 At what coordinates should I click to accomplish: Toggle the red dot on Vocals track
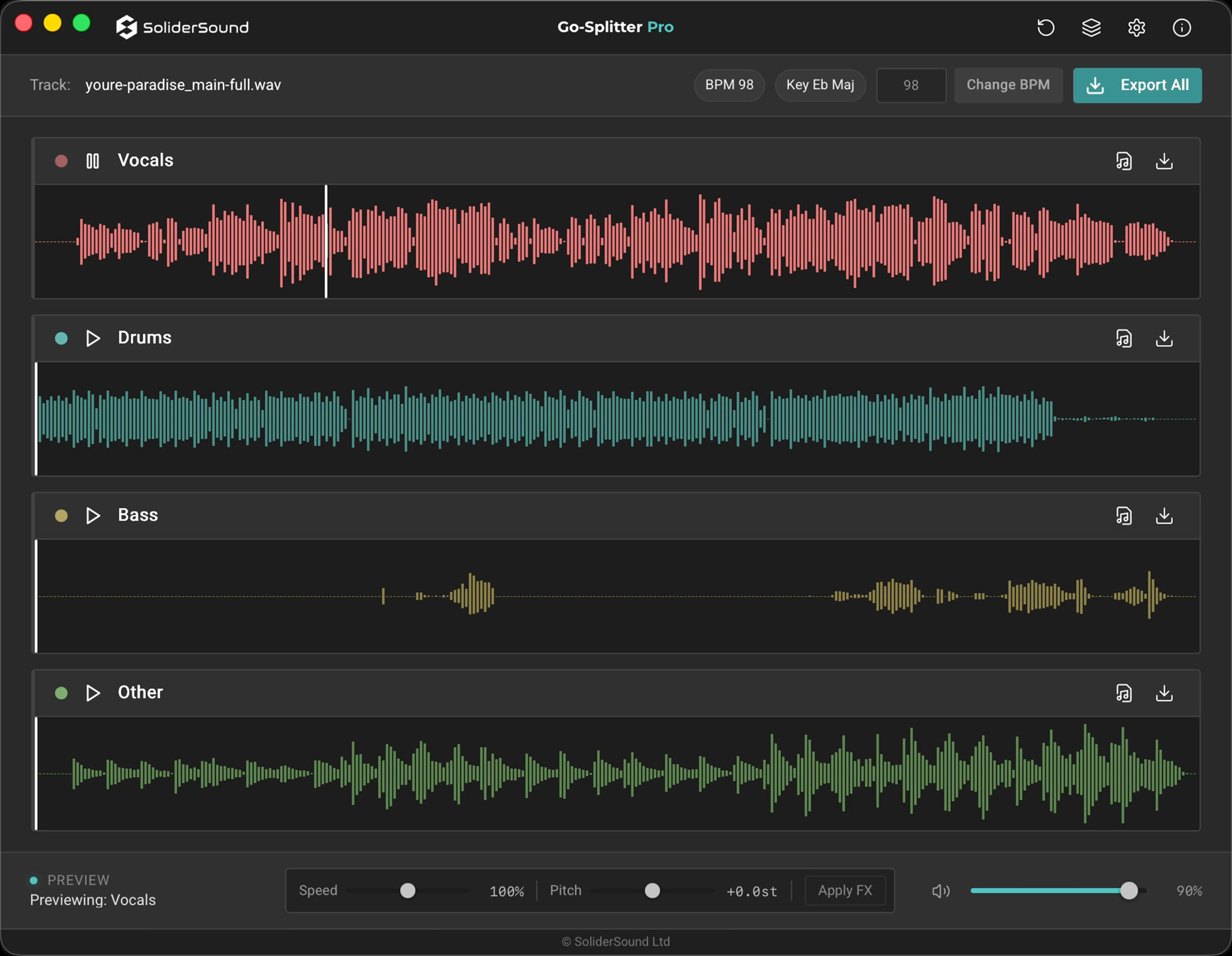61,161
